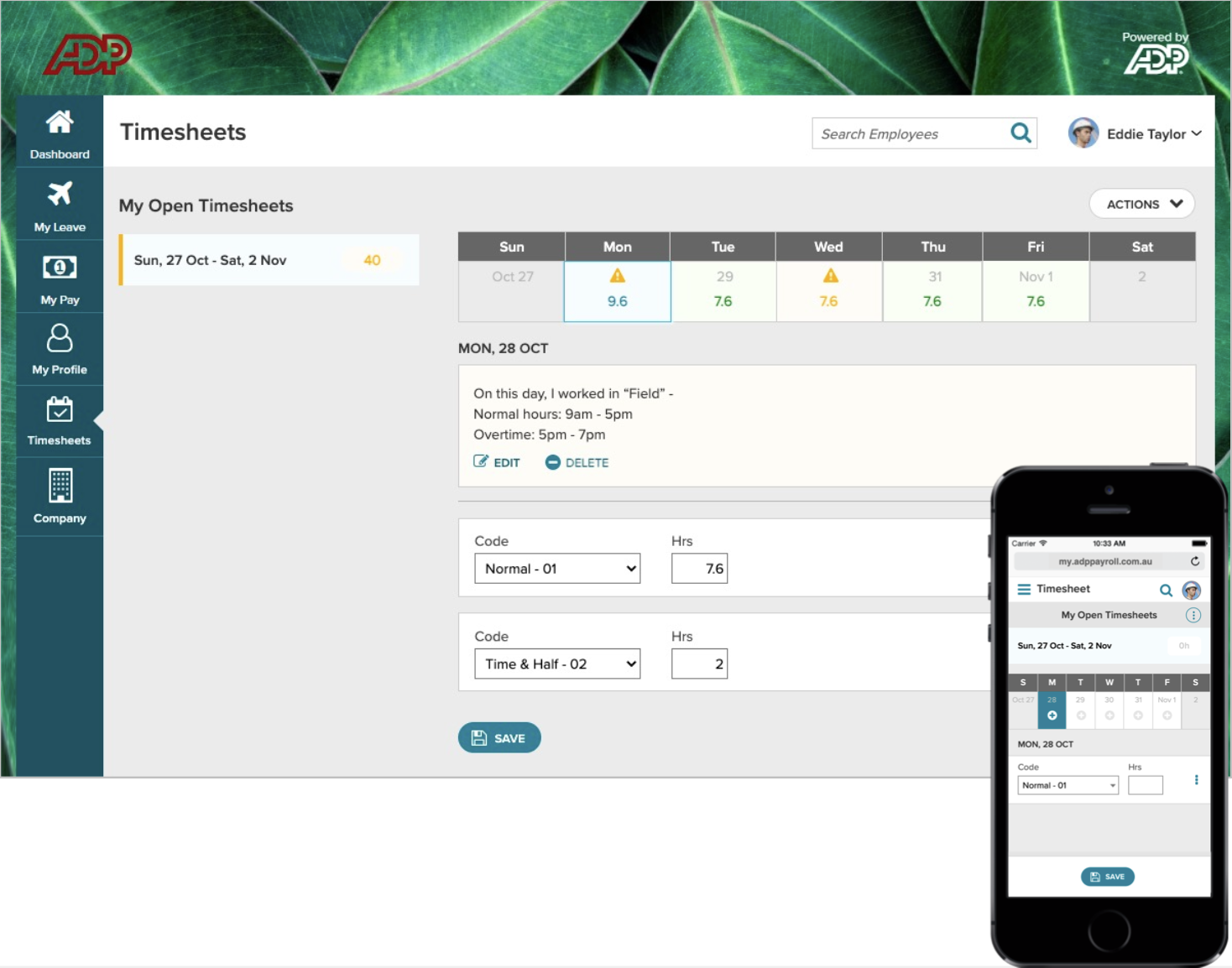Select the Thu 31 day cell
The image size is (1232, 968).
coord(932,291)
